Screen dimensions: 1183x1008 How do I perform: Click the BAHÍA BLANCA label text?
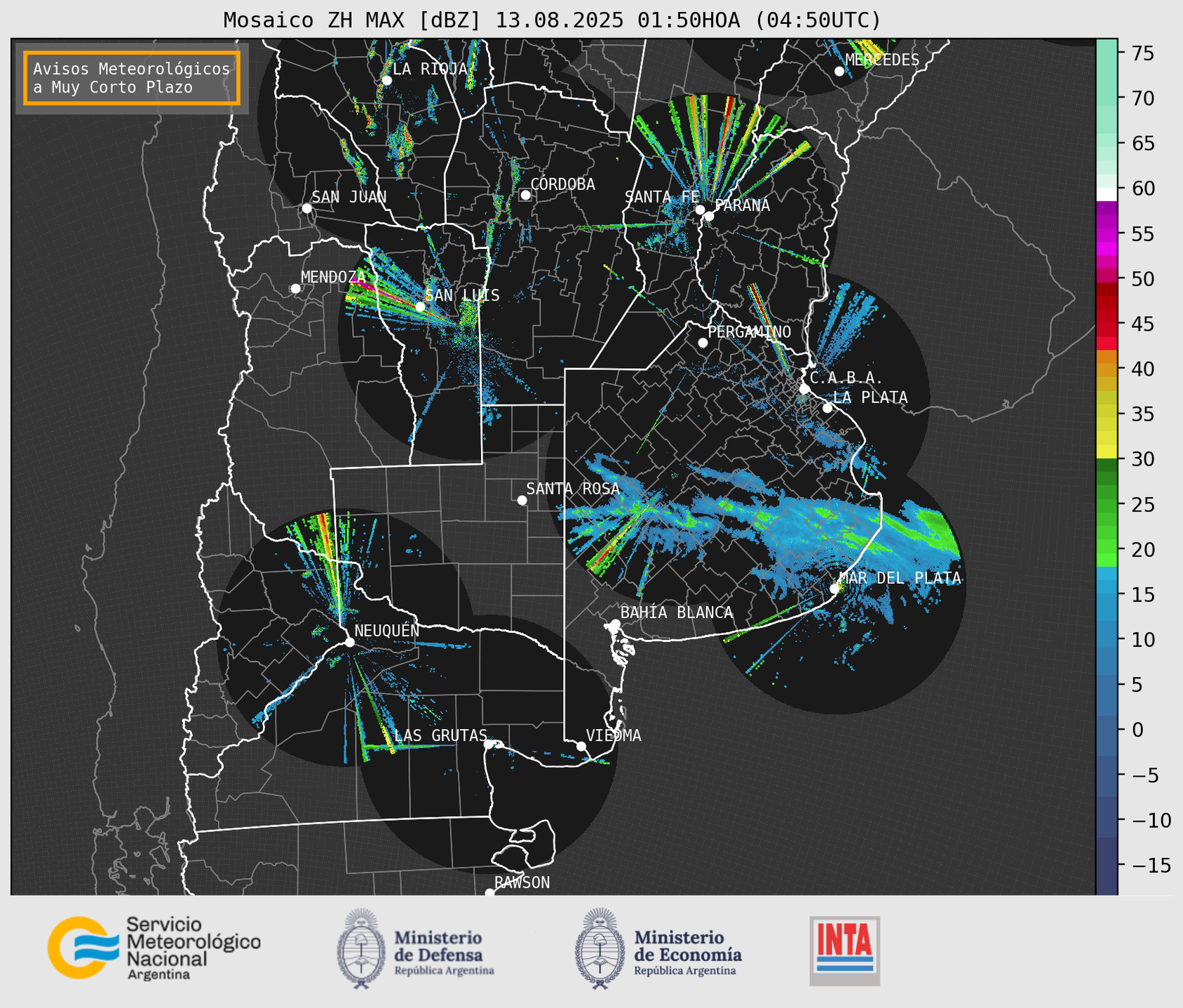tap(677, 613)
